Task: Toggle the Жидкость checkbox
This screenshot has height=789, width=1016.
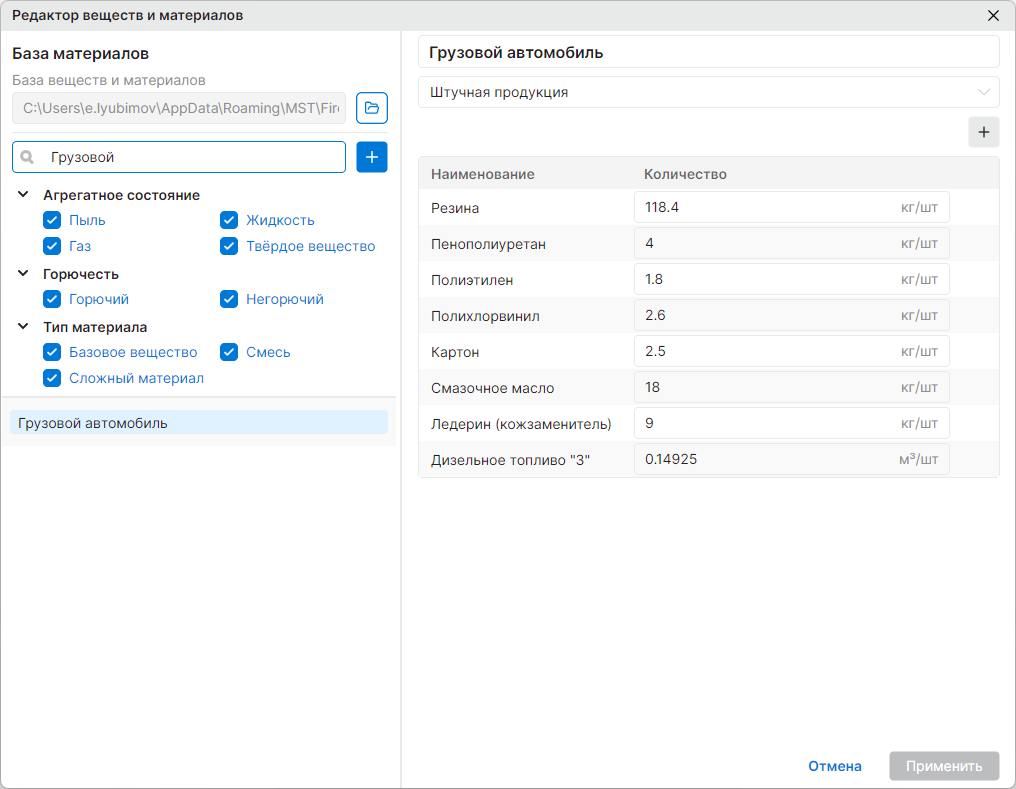Action: click(x=229, y=220)
